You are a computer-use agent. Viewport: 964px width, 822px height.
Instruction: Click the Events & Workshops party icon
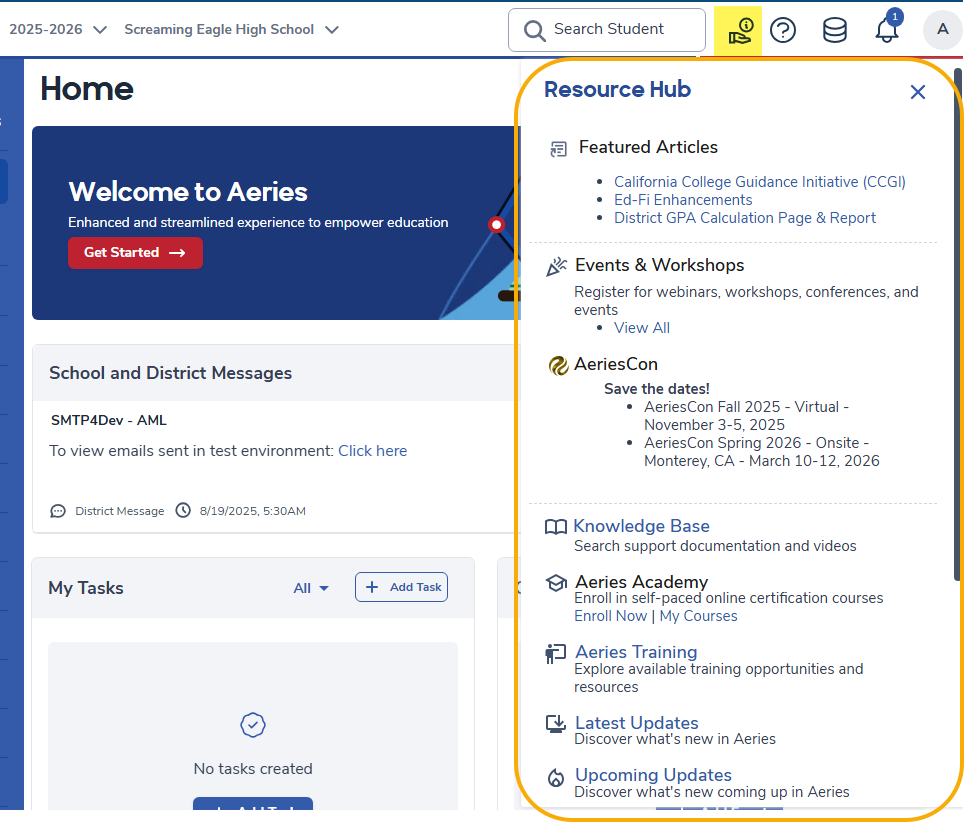point(556,267)
